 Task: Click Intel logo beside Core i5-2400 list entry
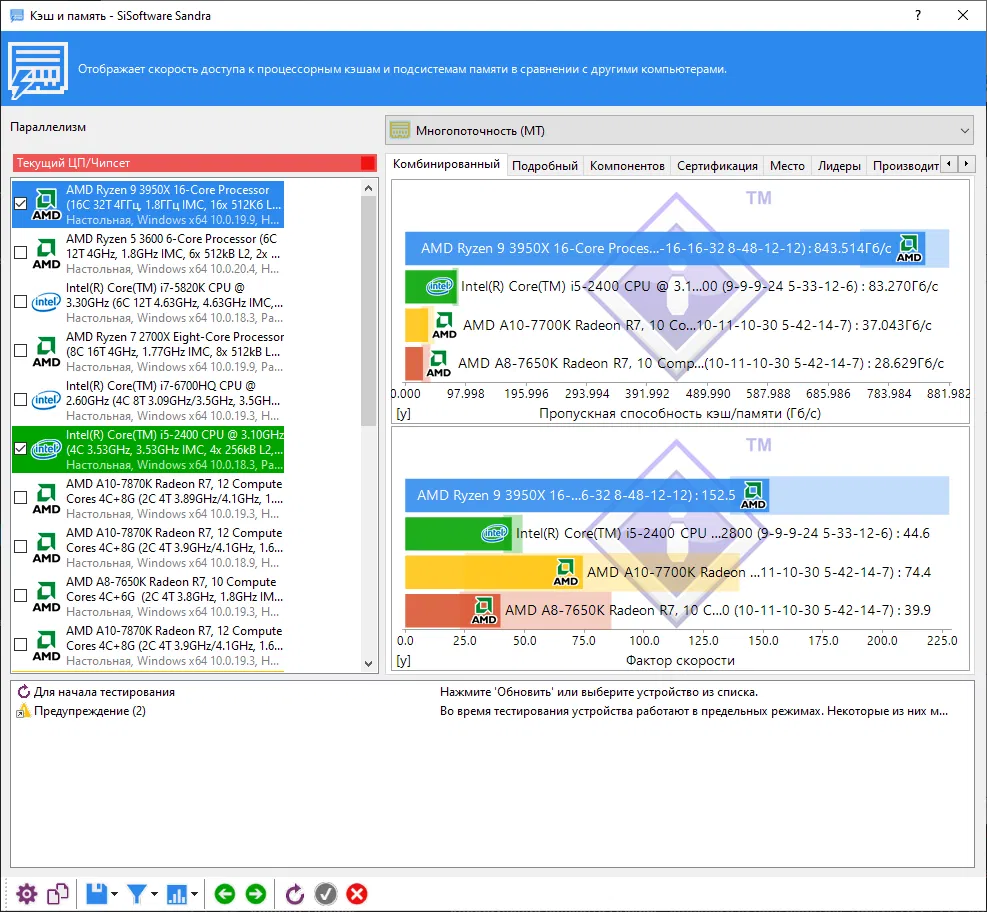coord(47,449)
